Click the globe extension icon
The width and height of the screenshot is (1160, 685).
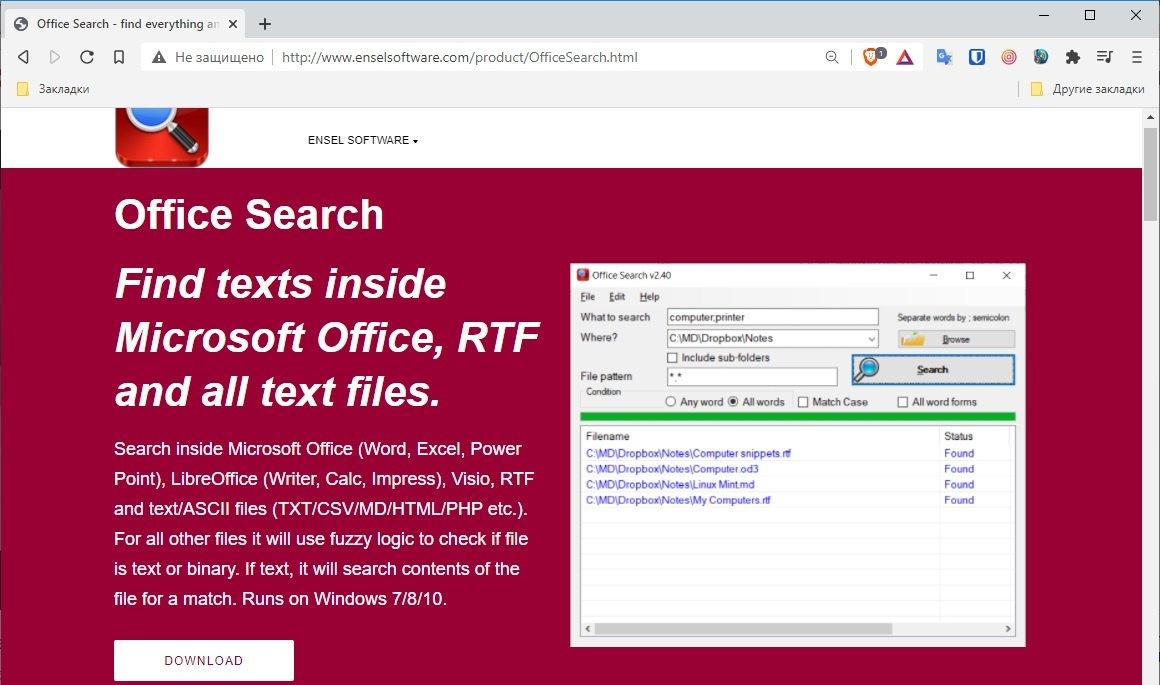point(1041,57)
